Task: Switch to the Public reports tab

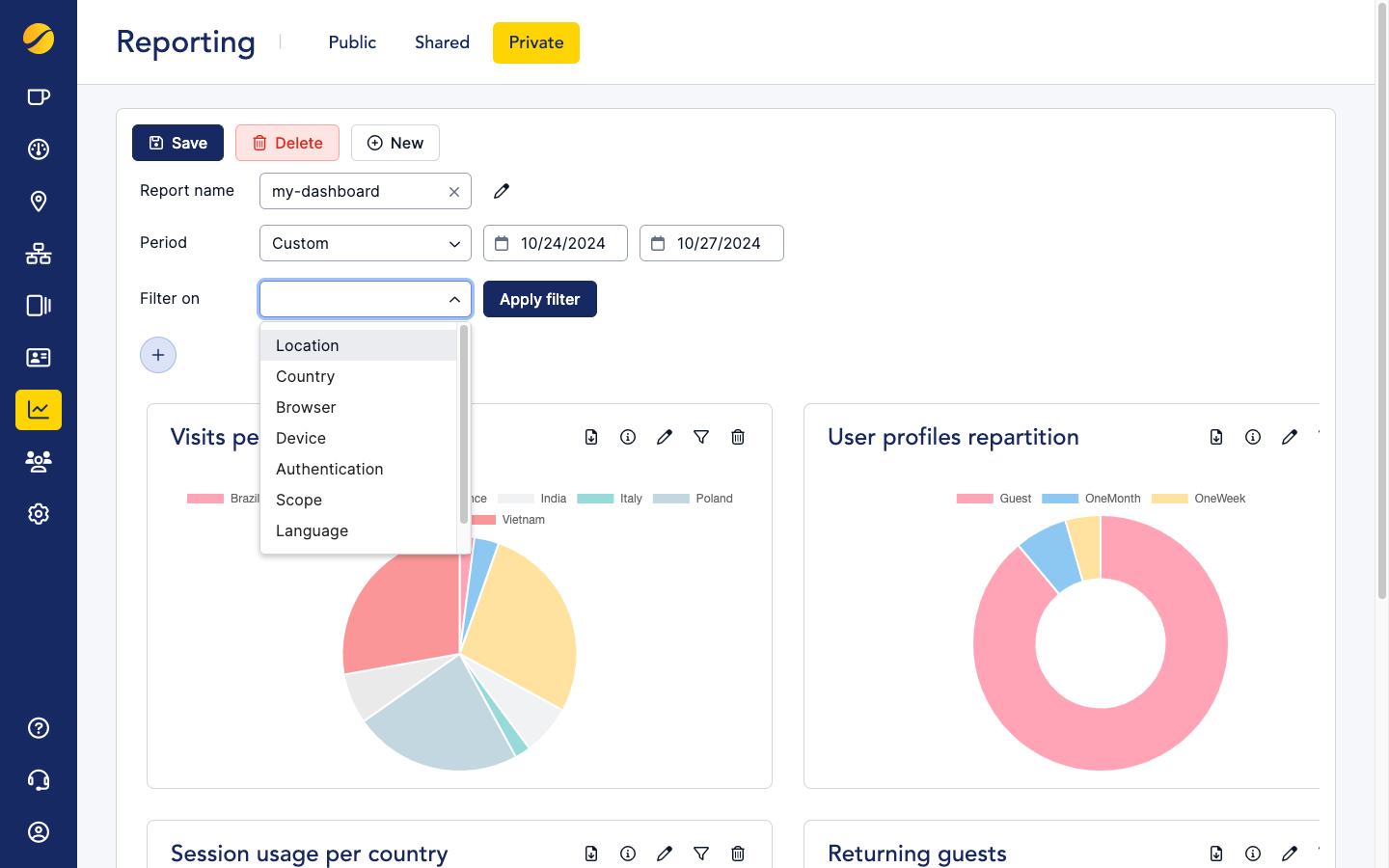Action: tap(351, 42)
